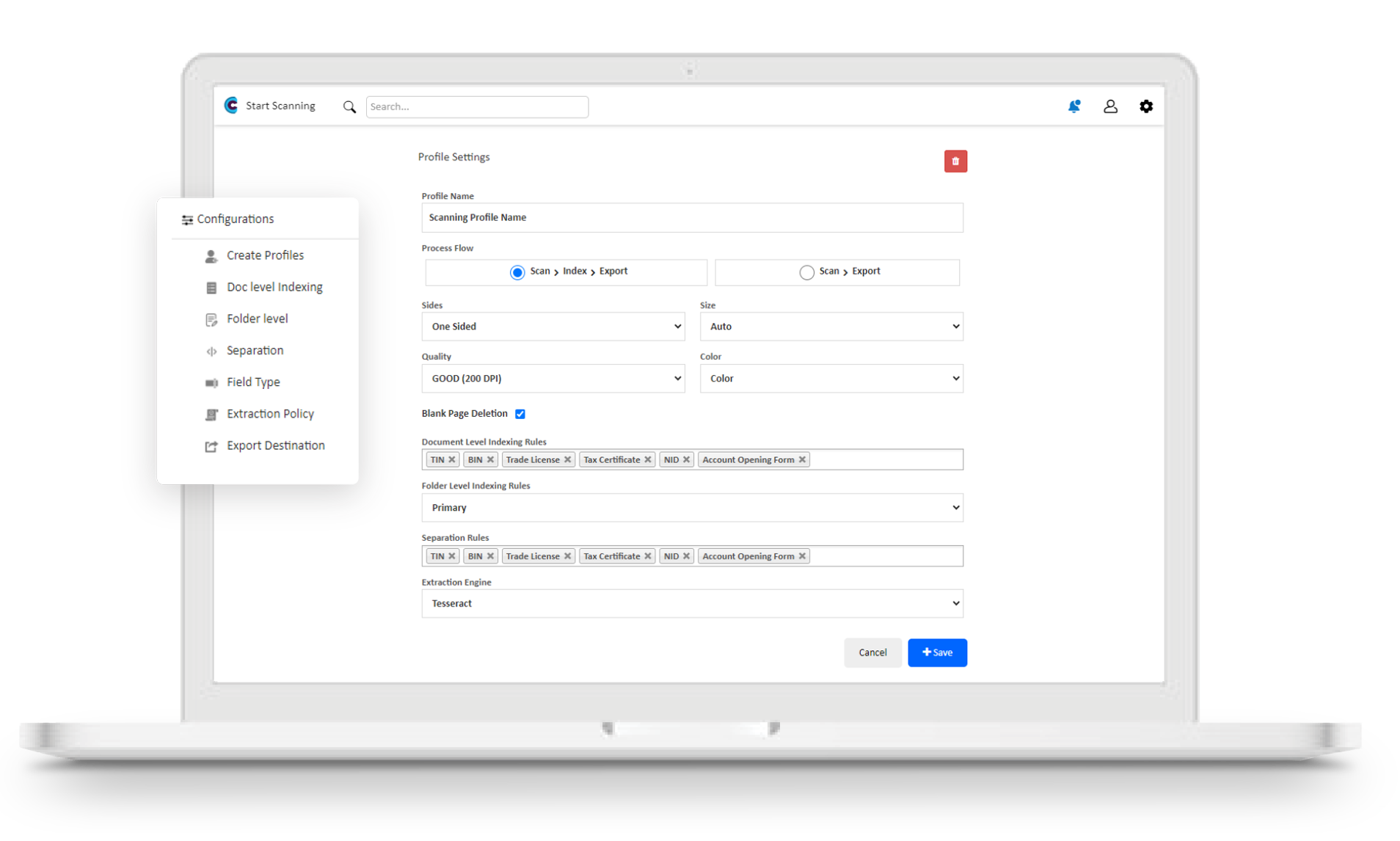Screen dimensions: 1400x841
Task: Open the Color mode dropdown
Action: (x=831, y=379)
